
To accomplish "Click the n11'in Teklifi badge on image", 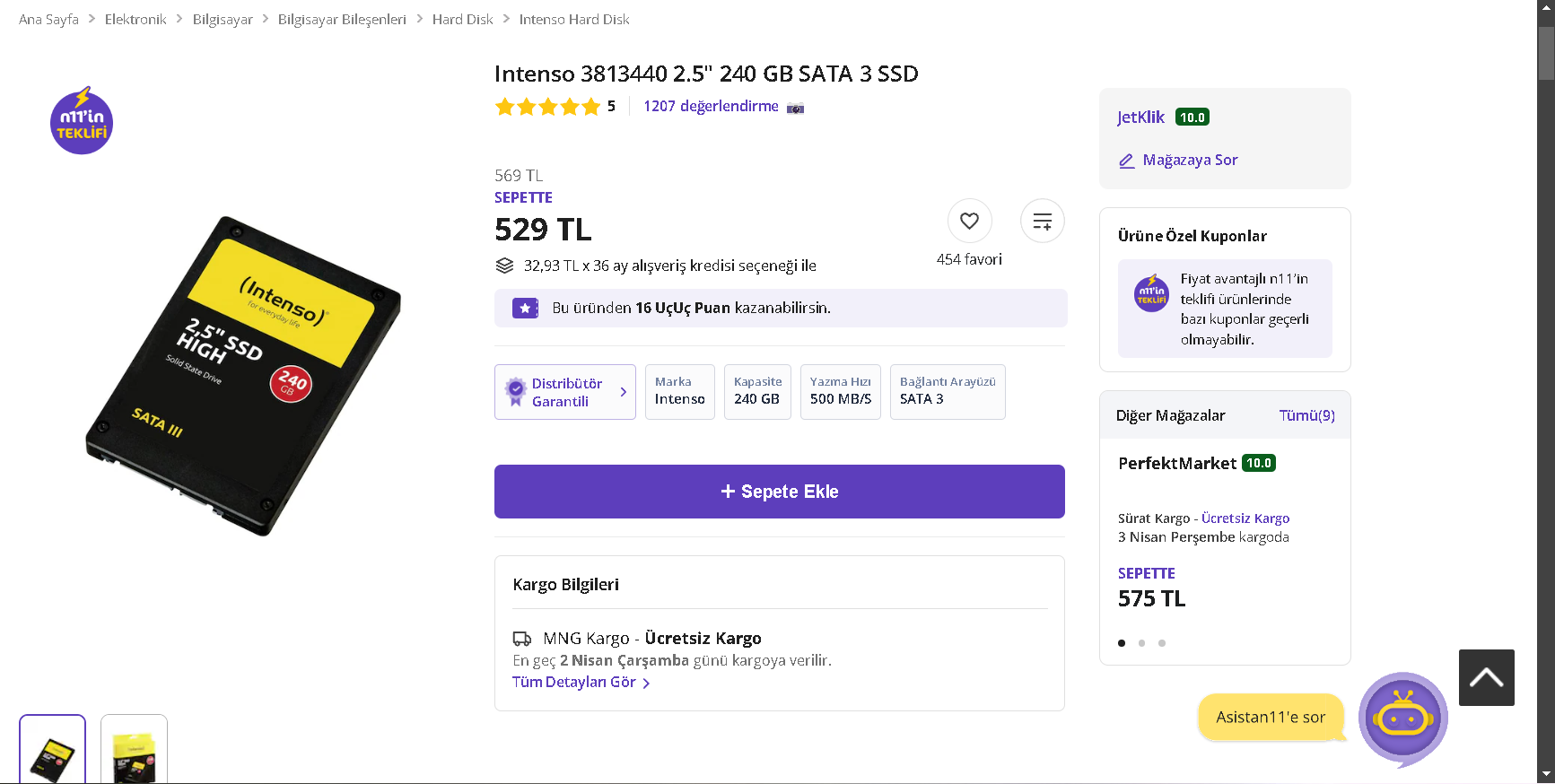I will point(82,122).
